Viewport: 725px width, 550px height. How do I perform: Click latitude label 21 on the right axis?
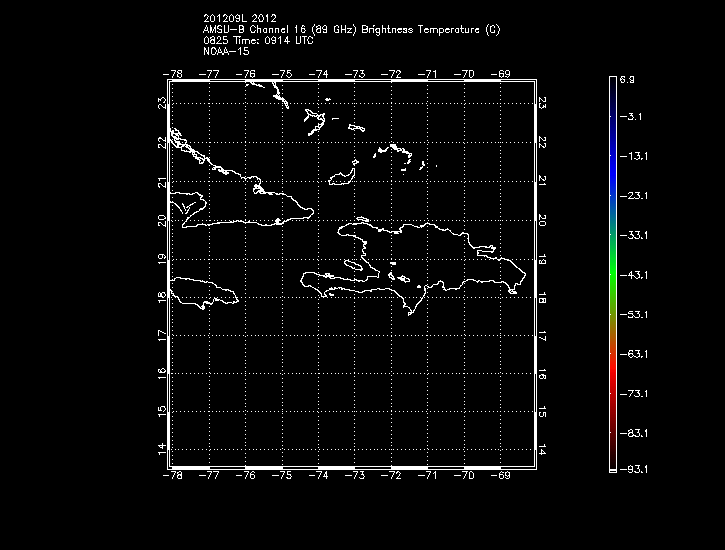click(542, 181)
